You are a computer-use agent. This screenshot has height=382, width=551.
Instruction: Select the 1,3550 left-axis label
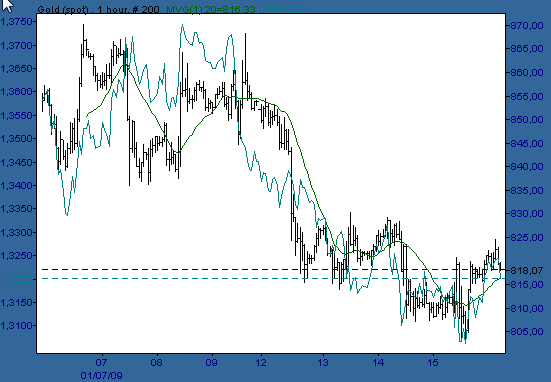17,115
